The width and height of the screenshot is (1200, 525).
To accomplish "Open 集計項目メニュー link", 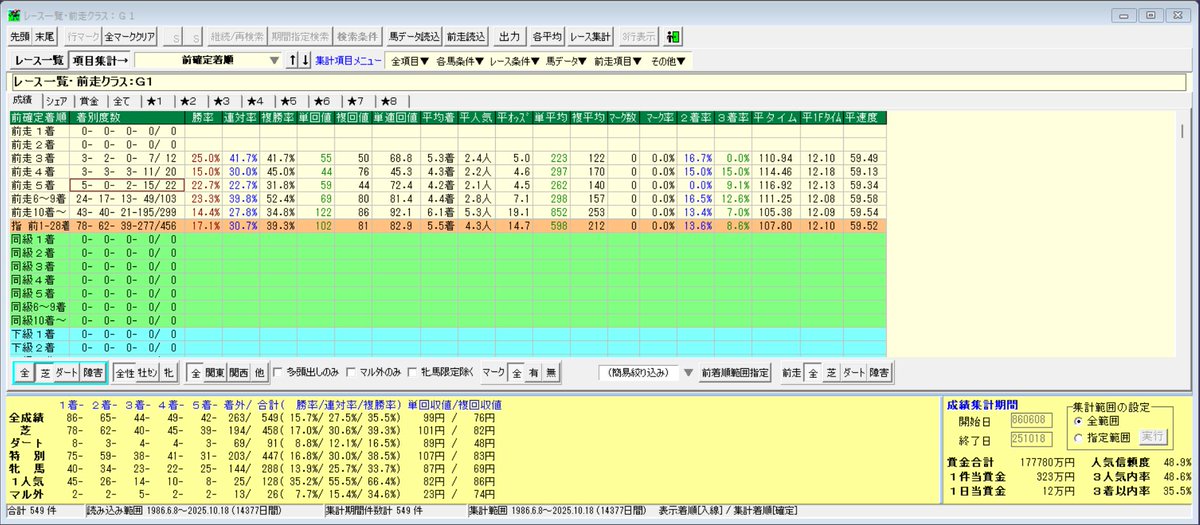I will click(x=348, y=61).
